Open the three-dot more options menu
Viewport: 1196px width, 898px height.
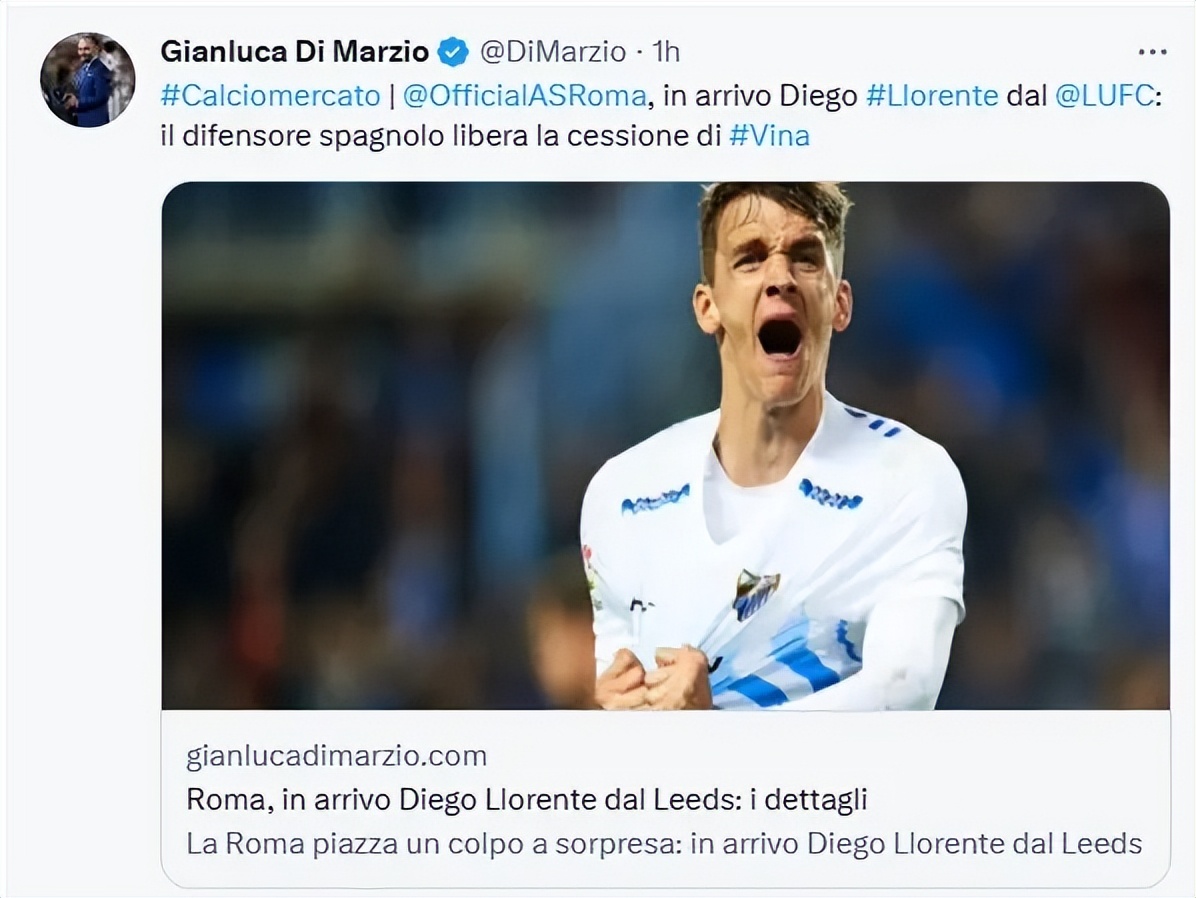[1152, 52]
